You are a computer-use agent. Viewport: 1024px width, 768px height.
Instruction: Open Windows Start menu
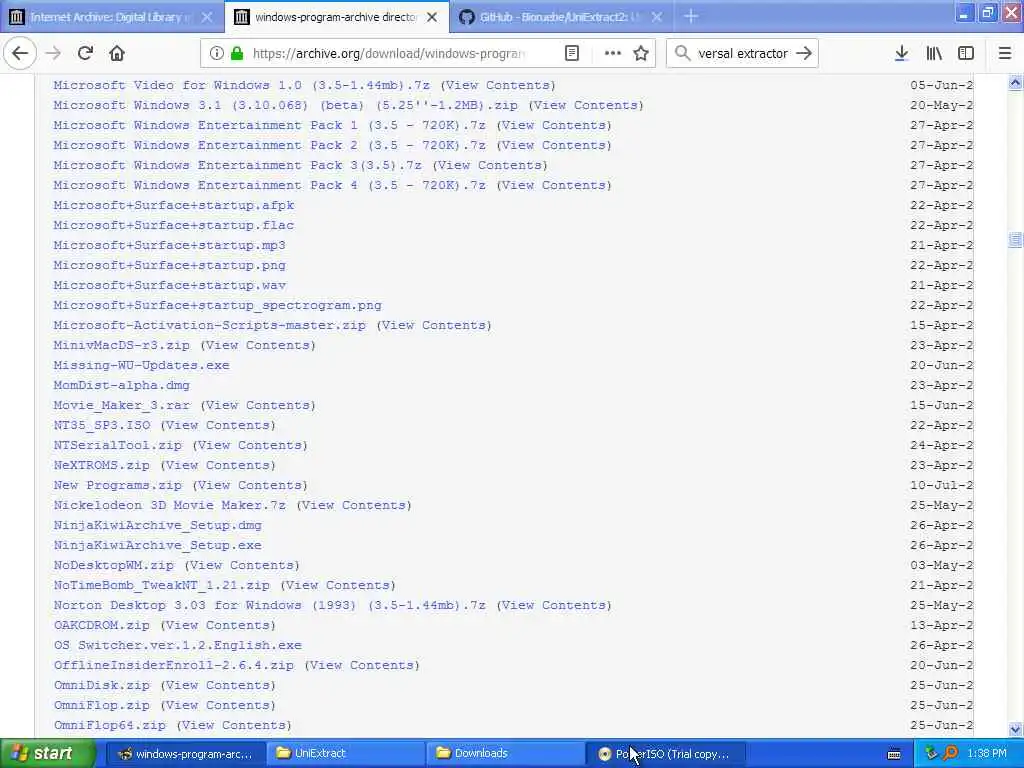click(48, 754)
